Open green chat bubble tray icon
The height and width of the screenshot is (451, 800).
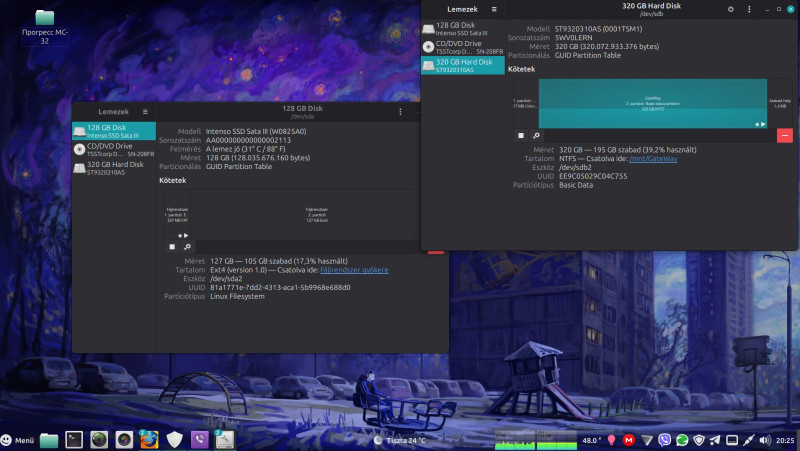coord(682,440)
